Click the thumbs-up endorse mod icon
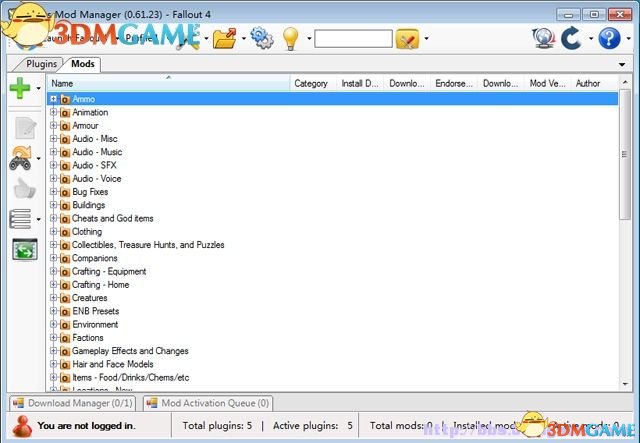 click(x=24, y=189)
